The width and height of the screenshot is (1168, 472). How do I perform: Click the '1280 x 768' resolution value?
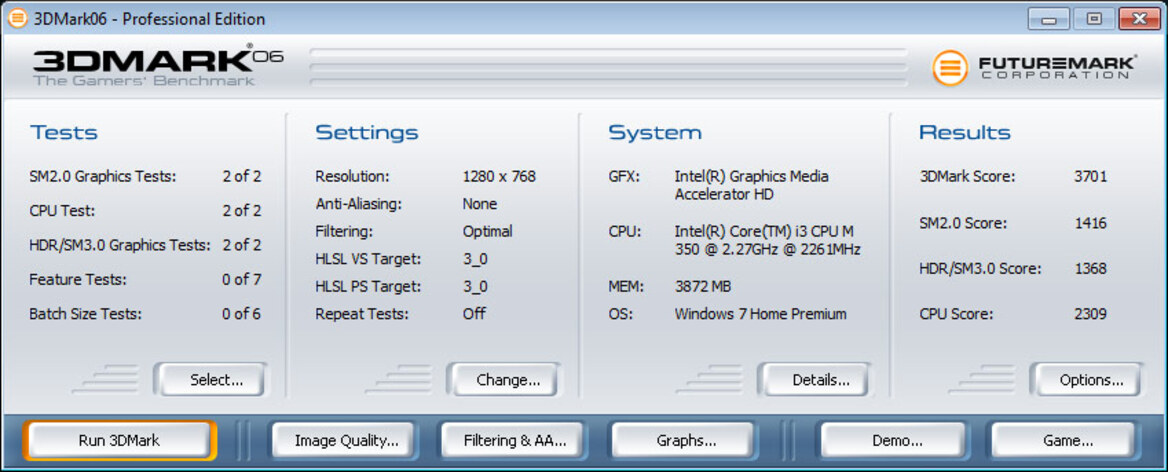[498, 176]
